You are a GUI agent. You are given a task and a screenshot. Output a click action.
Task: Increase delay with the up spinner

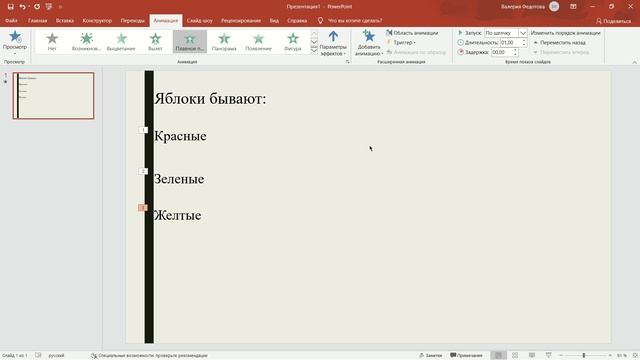(x=515, y=50)
